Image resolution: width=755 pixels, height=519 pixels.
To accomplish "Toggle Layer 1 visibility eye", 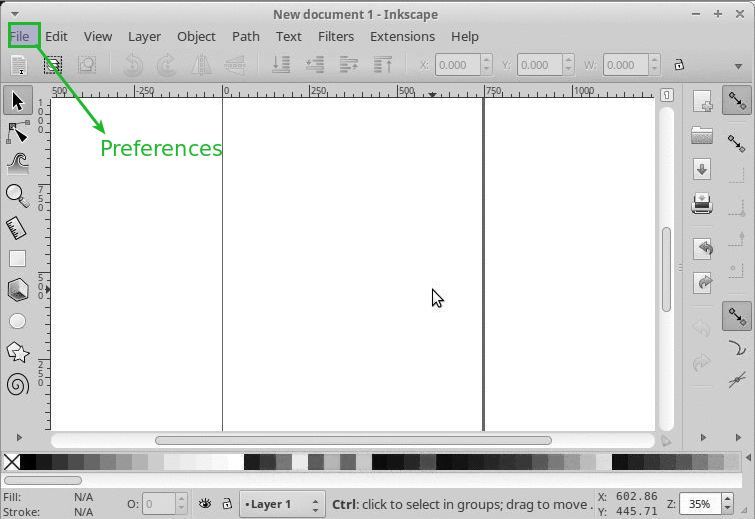I will pos(205,504).
